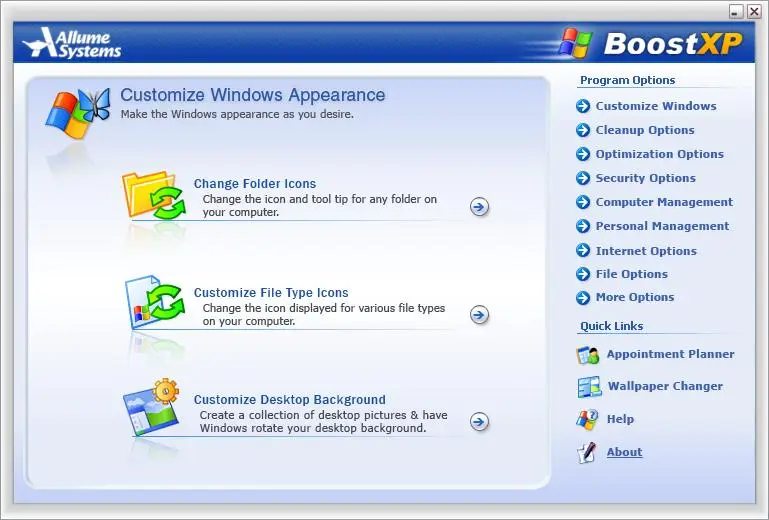This screenshot has width=769, height=520.
Task: Click the Wallpaper Changer icon
Action: click(x=589, y=387)
